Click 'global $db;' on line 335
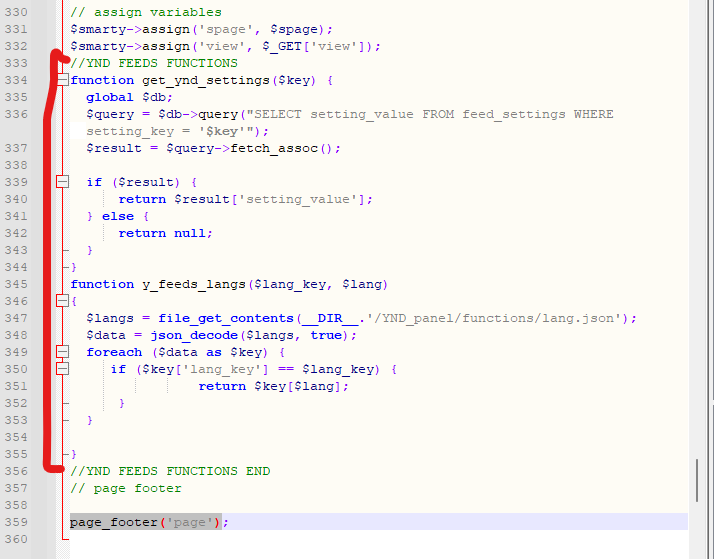714x559 pixels. point(130,97)
